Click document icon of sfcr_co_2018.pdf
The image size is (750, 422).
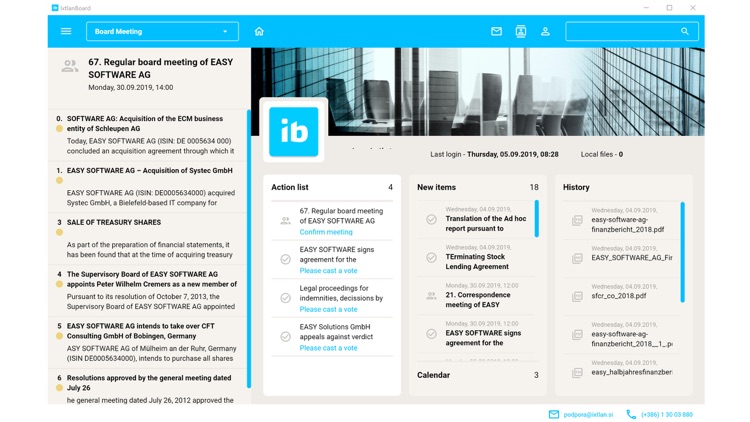[577, 297]
